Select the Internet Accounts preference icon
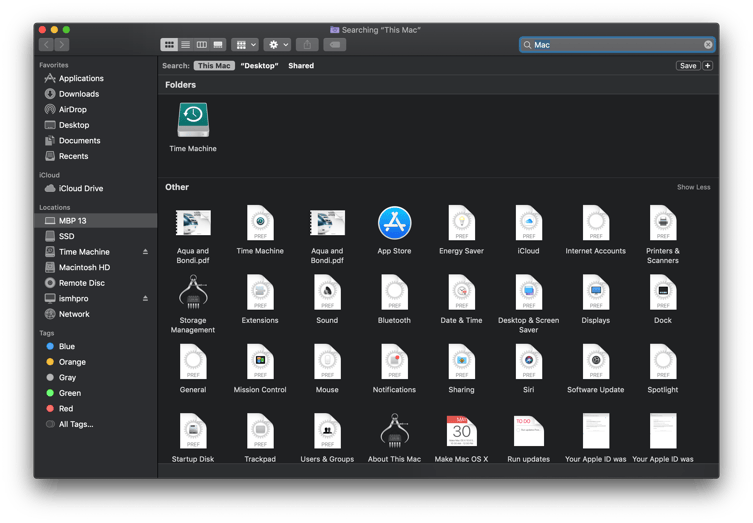This screenshot has height=523, width=753. coord(595,223)
